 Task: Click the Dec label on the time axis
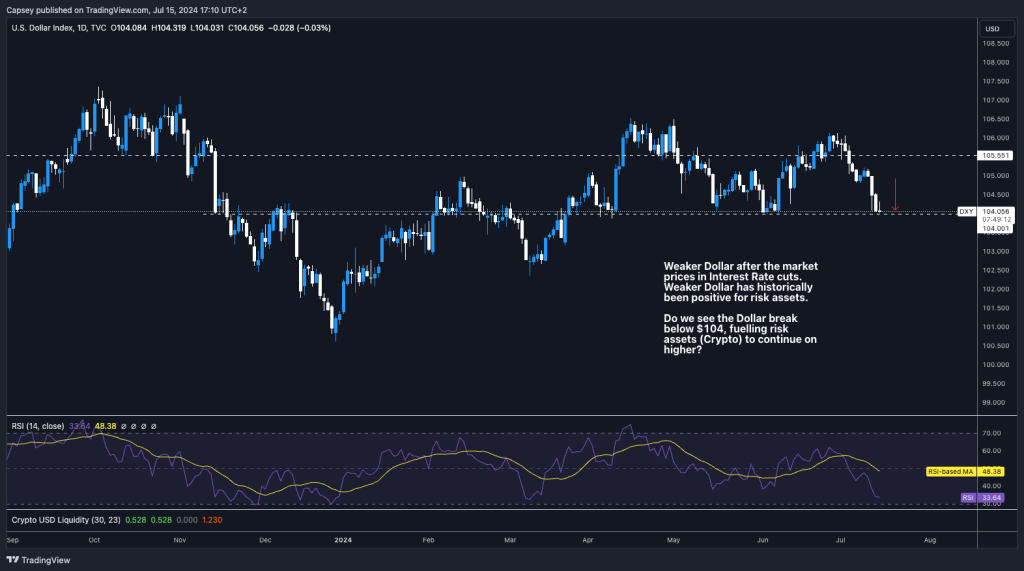coord(265,540)
